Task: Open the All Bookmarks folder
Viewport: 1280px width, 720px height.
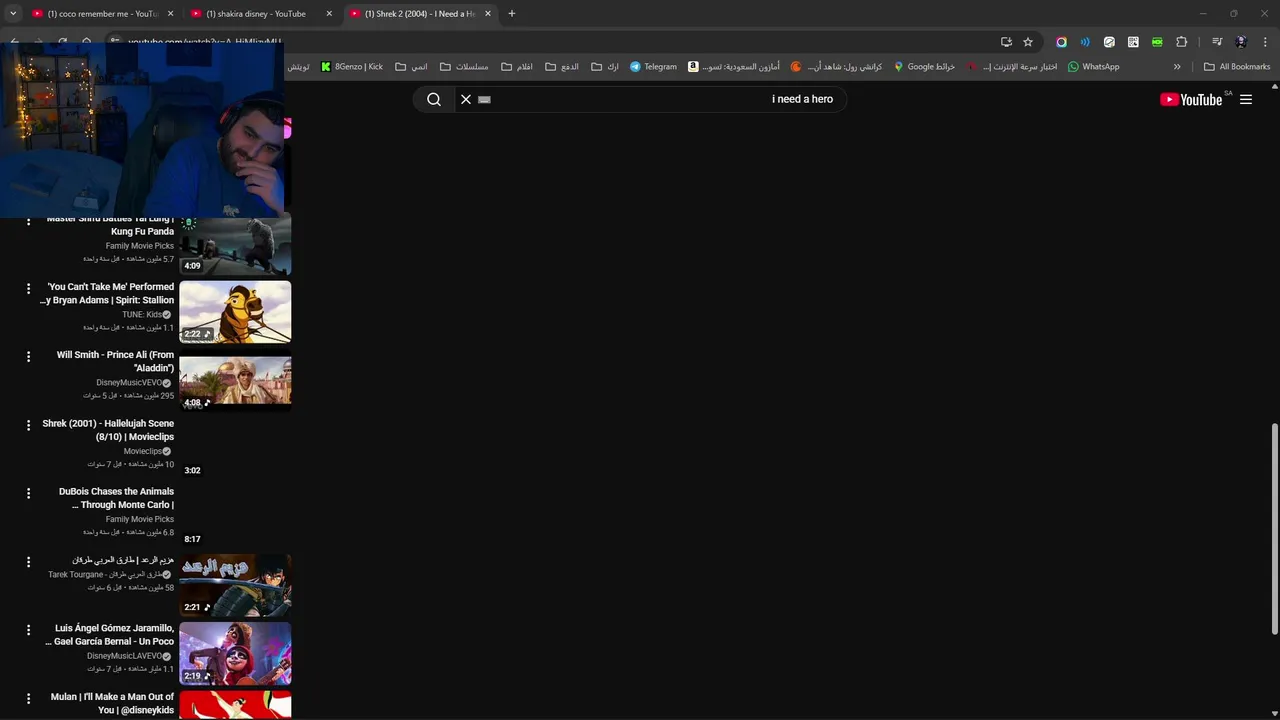Action: point(1237,67)
